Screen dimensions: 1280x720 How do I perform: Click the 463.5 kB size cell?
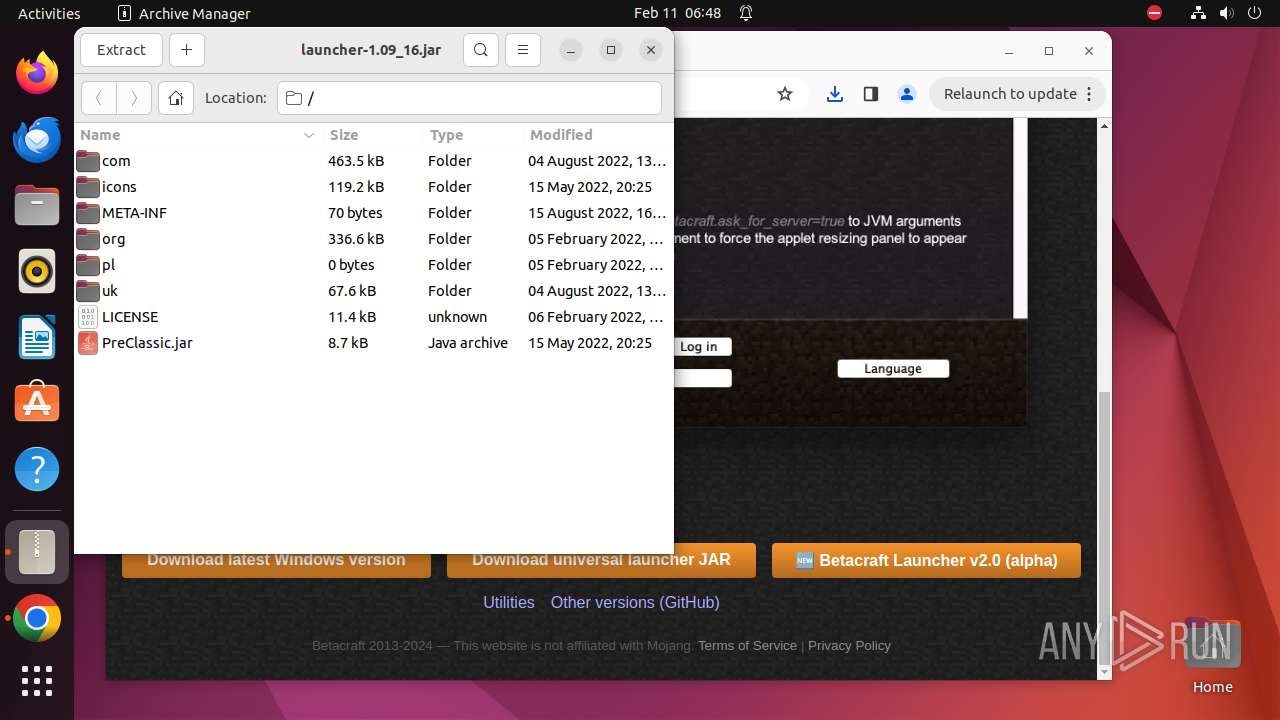tap(356, 161)
